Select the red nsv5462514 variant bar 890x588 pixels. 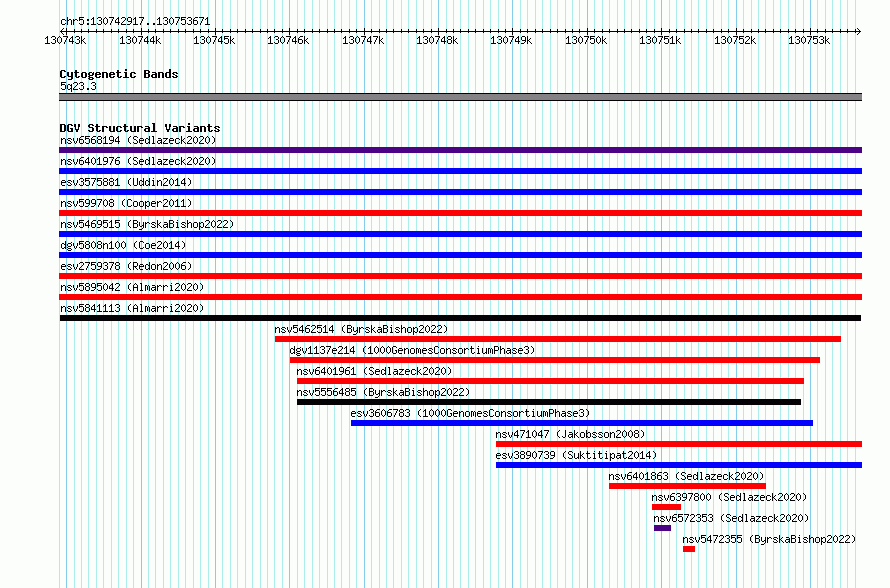click(x=558, y=339)
